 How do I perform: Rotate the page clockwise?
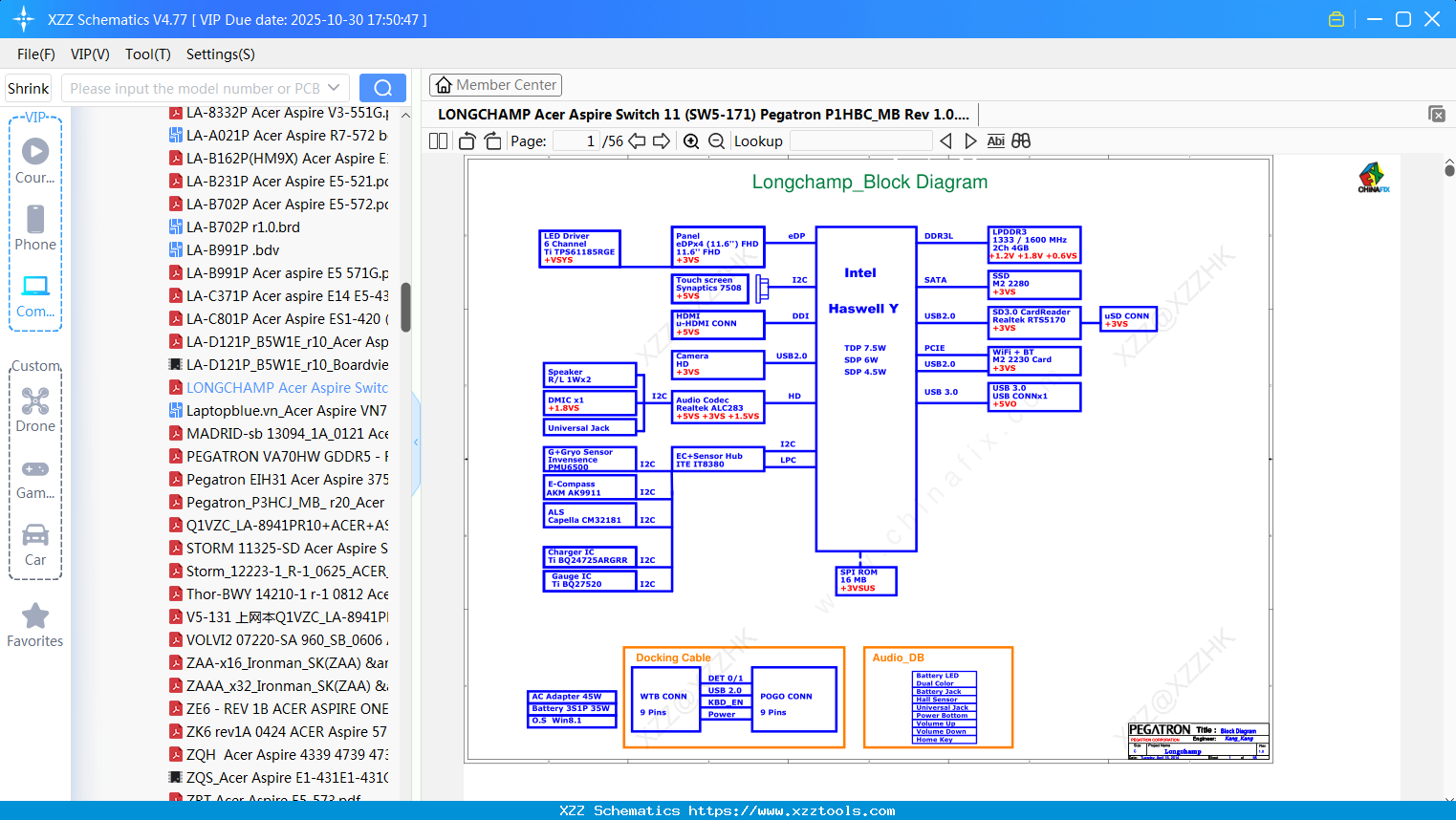492,141
